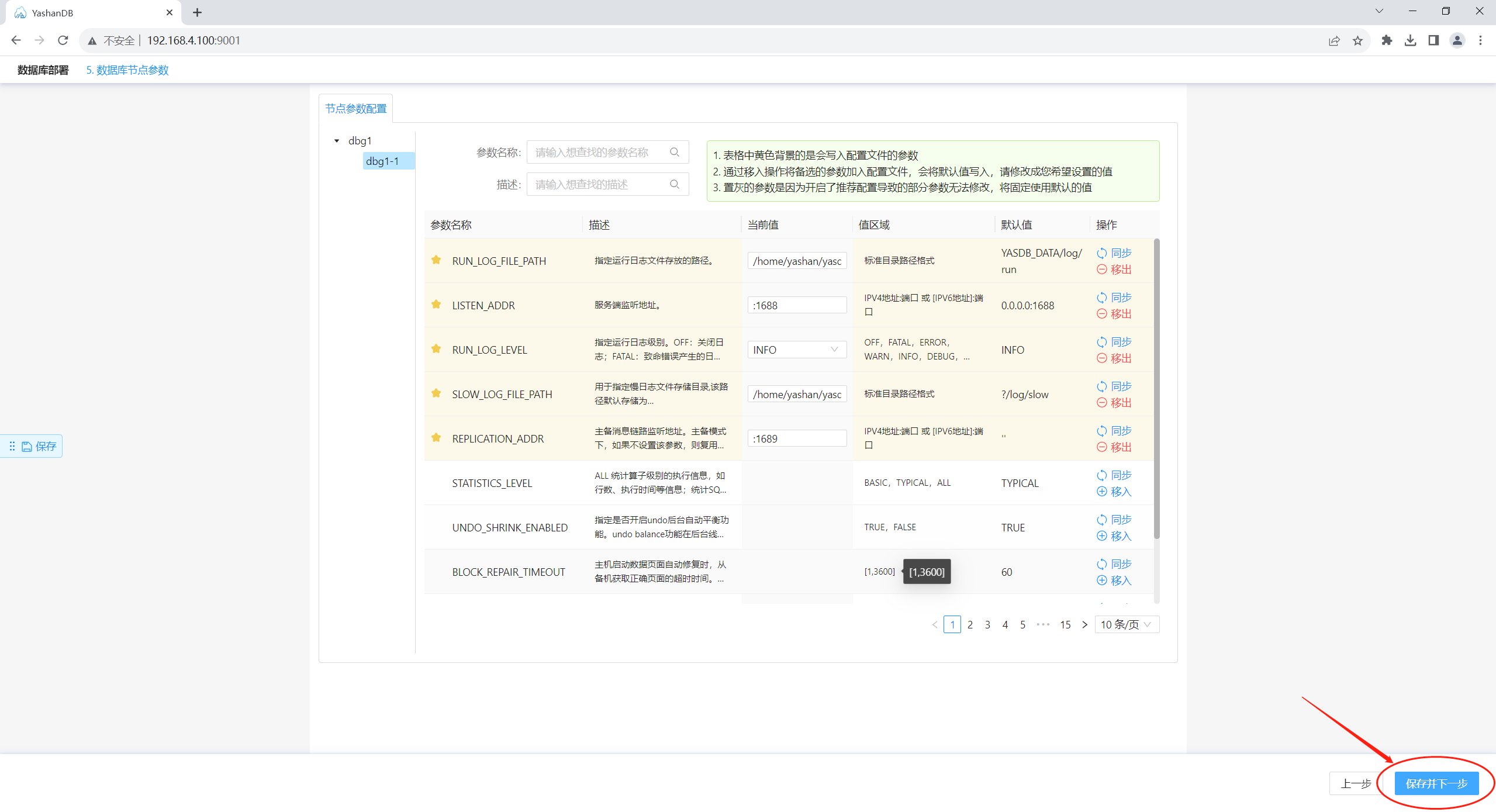Go to pagination page 4
The width and height of the screenshot is (1496, 812).
click(x=1005, y=624)
